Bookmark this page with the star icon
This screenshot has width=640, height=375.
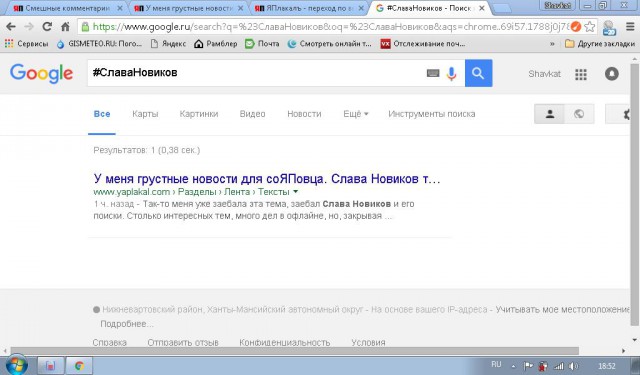(x=589, y=27)
